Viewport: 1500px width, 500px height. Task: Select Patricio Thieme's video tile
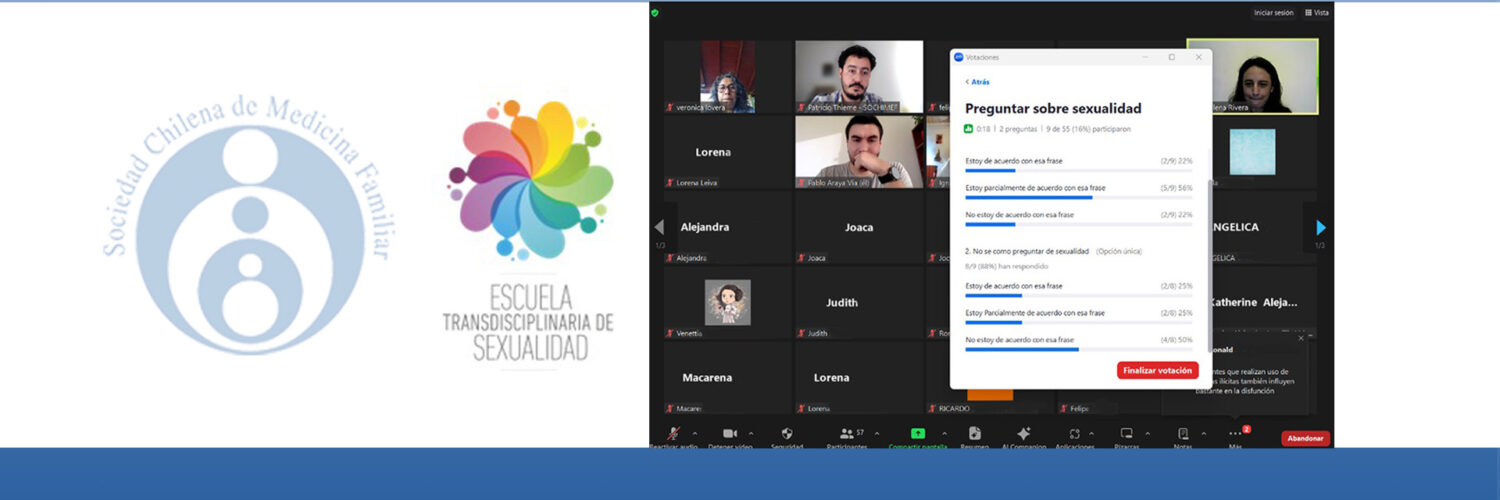point(859,77)
